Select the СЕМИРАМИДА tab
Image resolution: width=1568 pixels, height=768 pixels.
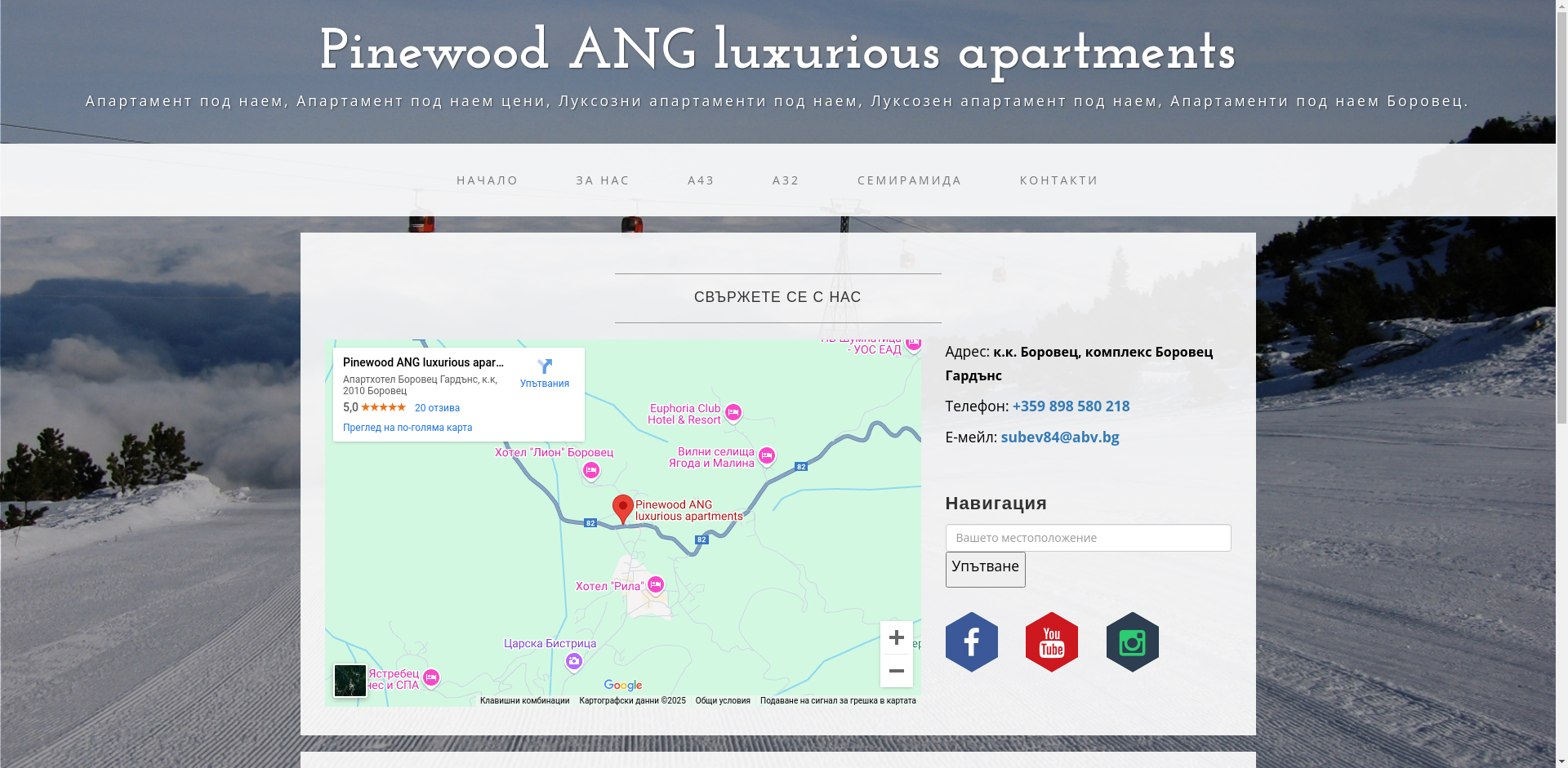[908, 180]
